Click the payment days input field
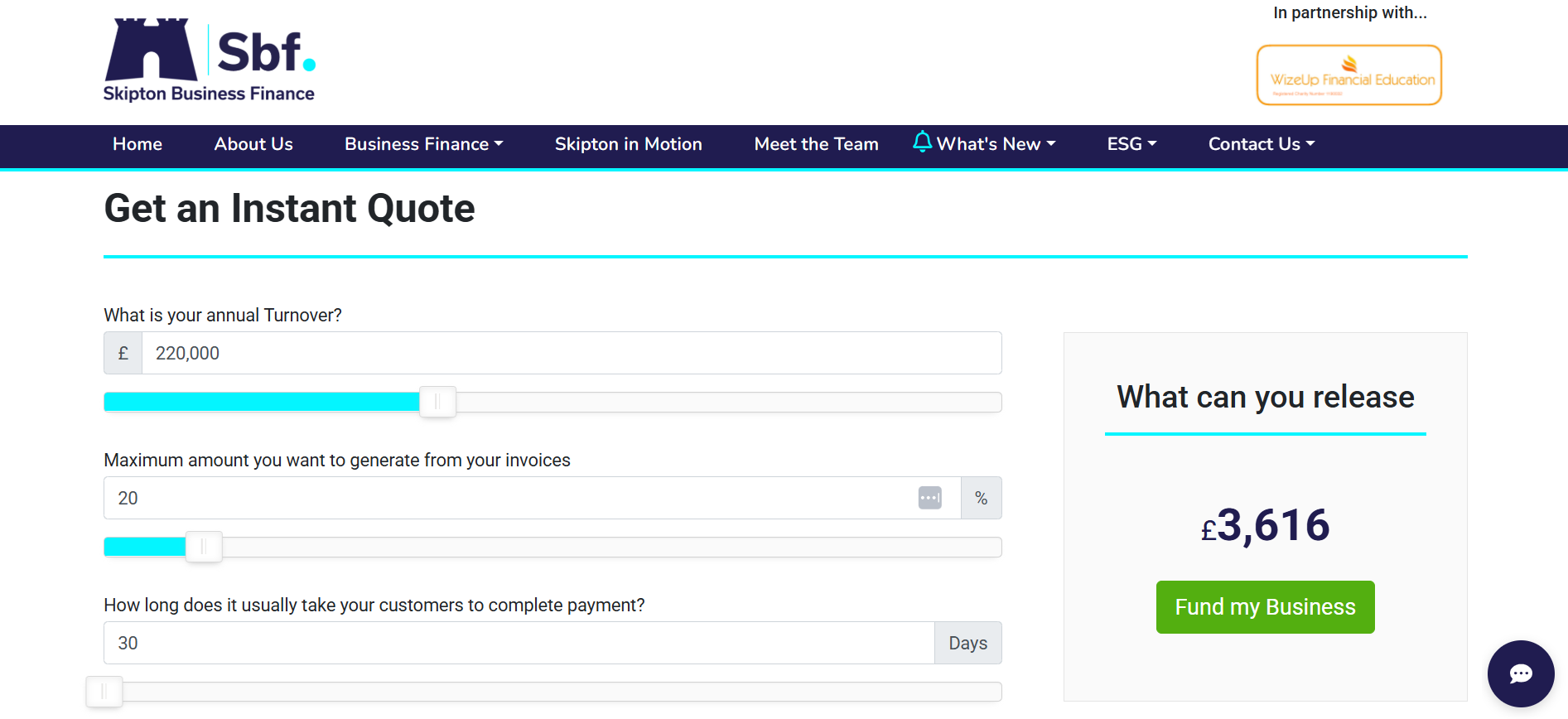Screen dimensions: 1568x719 pos(519,643)
